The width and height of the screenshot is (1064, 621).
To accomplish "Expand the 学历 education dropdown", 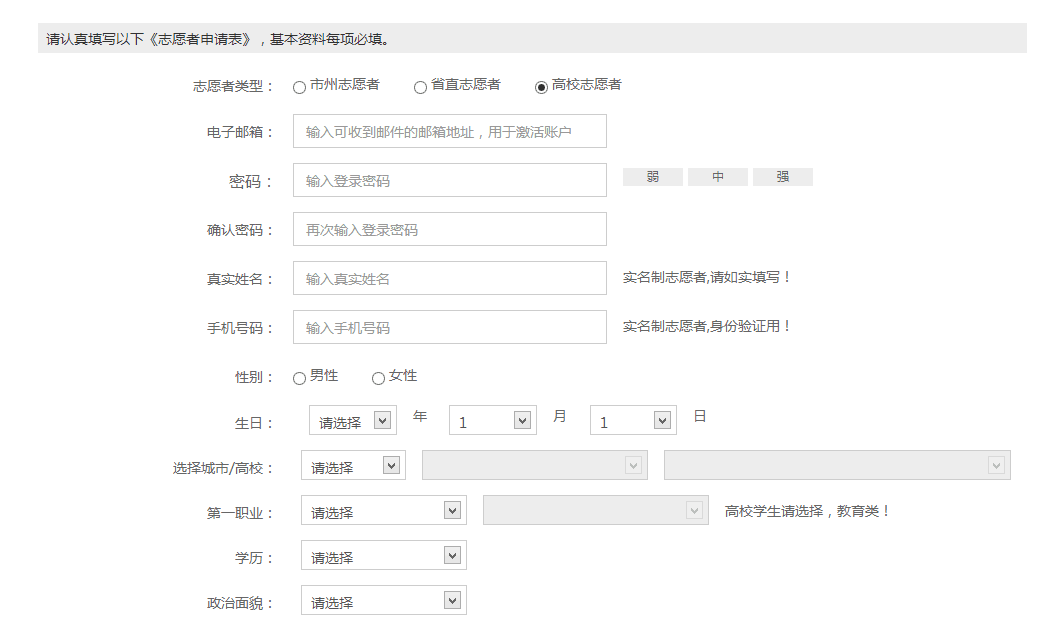I will click(383, 556).
